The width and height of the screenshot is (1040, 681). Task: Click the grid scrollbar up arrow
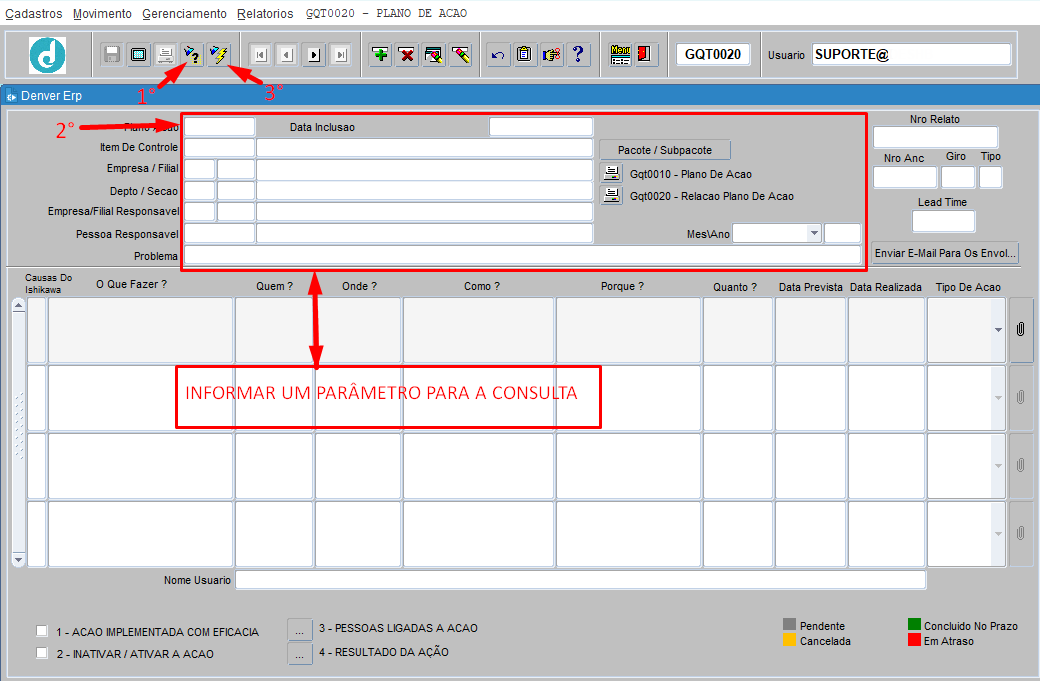click(19, 305)
